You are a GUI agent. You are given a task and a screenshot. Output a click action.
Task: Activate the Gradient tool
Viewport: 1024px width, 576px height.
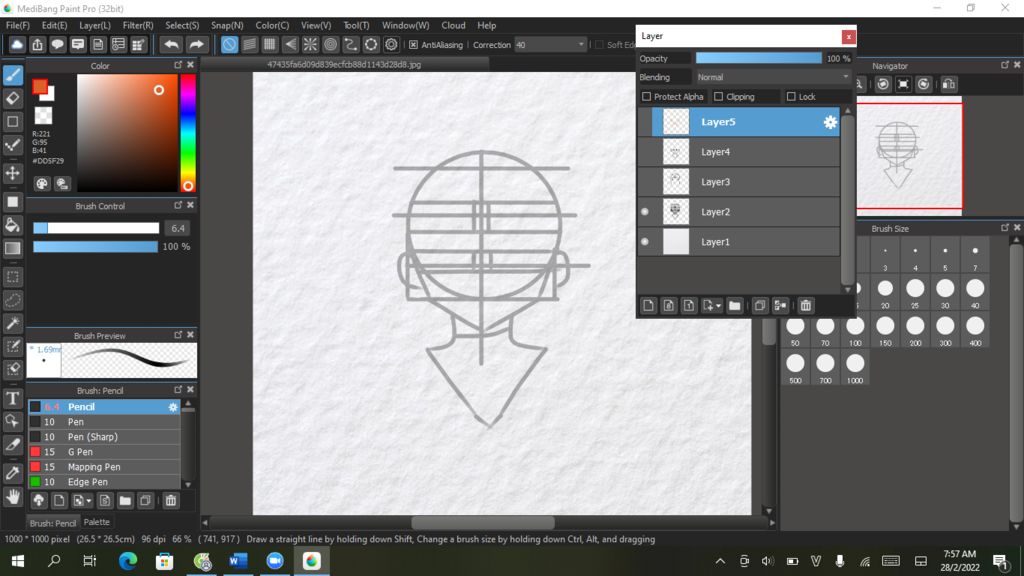point(13,248)
